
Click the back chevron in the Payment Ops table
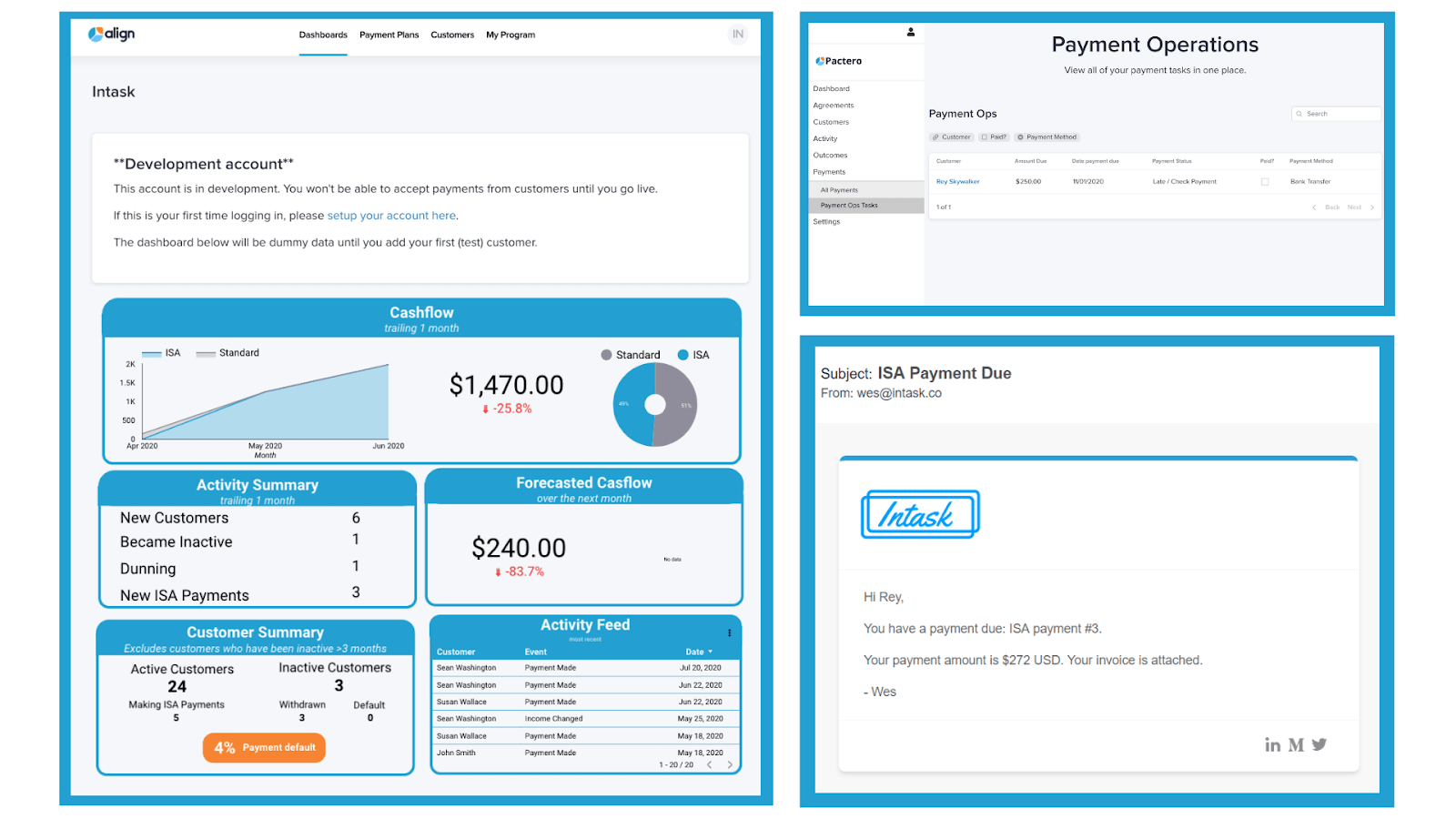point(1314,207)
